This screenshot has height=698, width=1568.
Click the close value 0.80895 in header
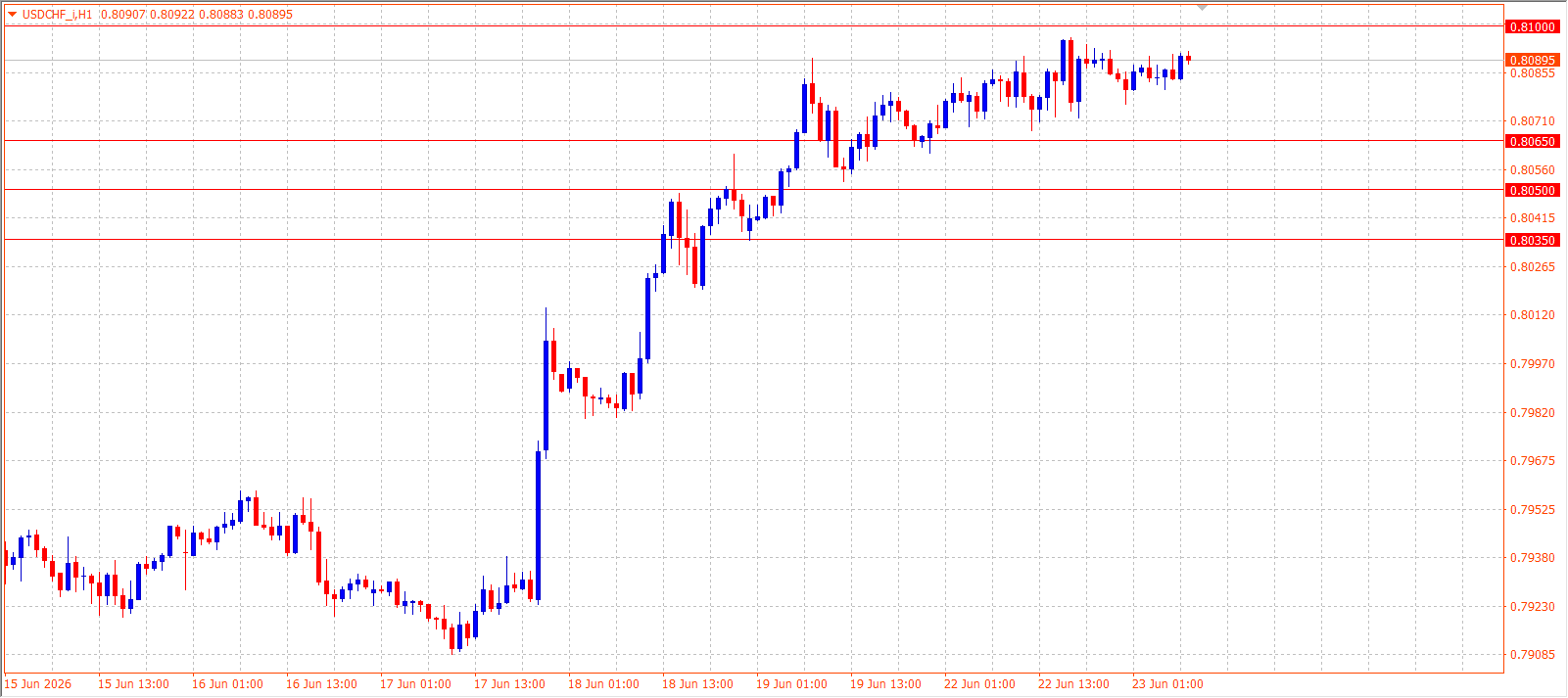pyautogui.click(x=270, y=15)
